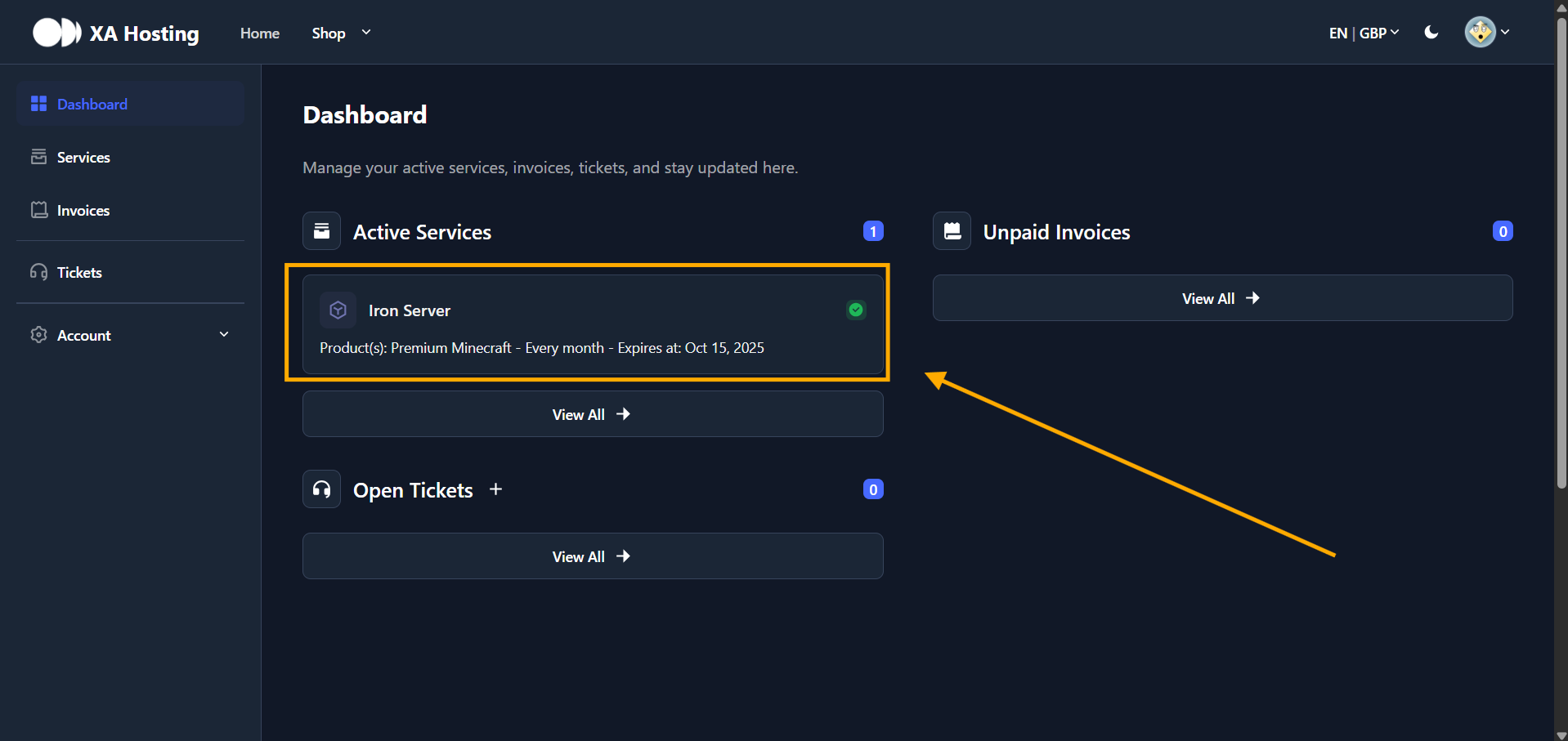The image size is (1568, 741).
Task: Click the Active Services section icon
Action: (x=321, y=231)
